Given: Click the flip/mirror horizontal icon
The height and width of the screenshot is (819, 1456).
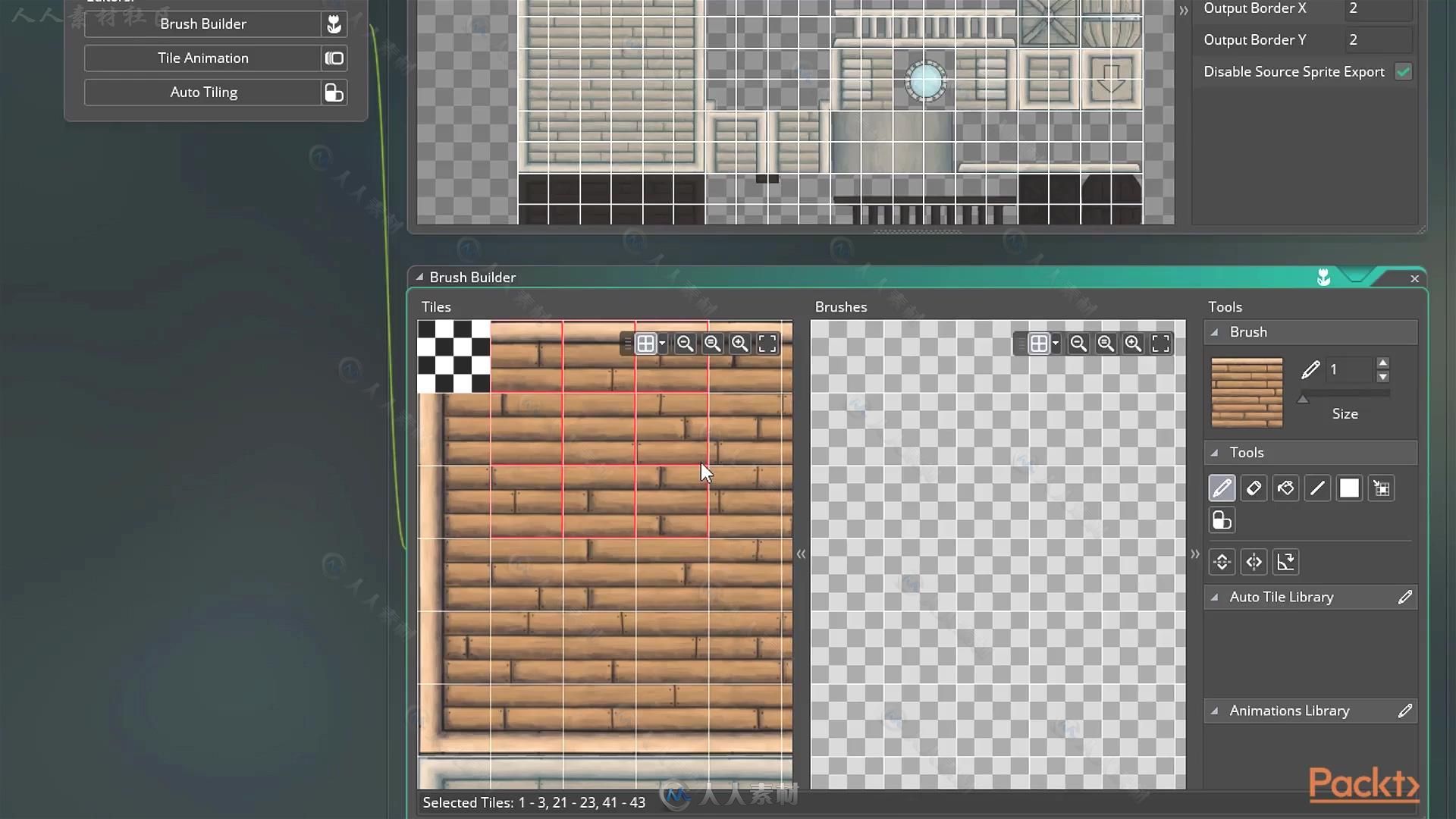Looking at the screenshot, I should click(1253, 562).
